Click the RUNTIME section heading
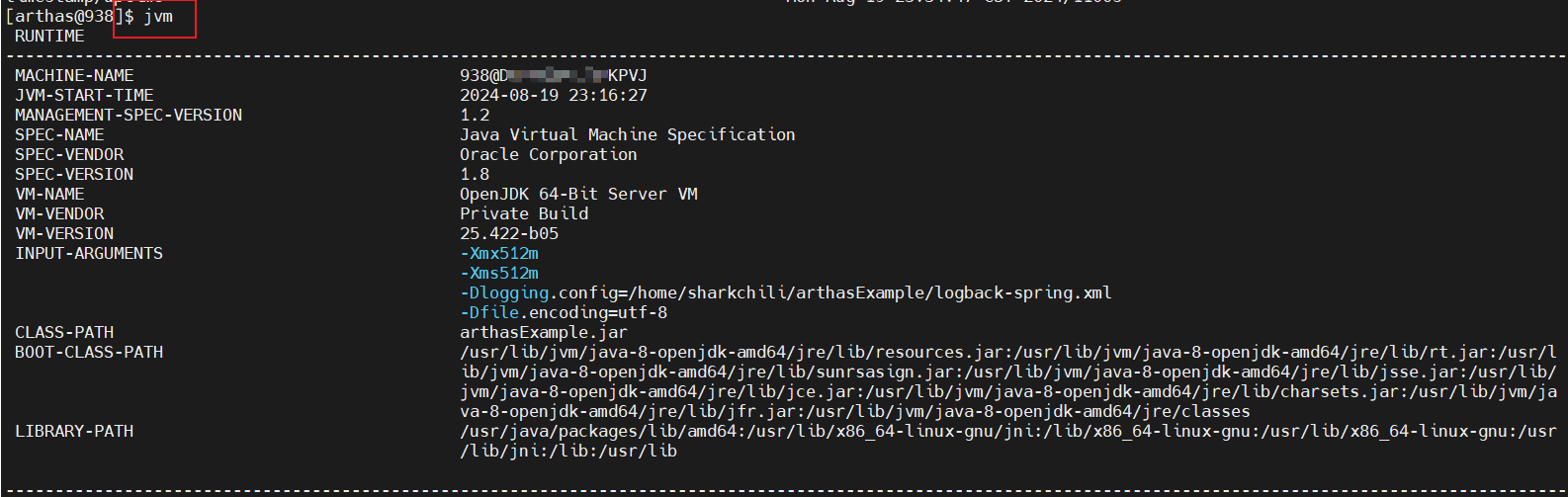 [x=49, y=37]
